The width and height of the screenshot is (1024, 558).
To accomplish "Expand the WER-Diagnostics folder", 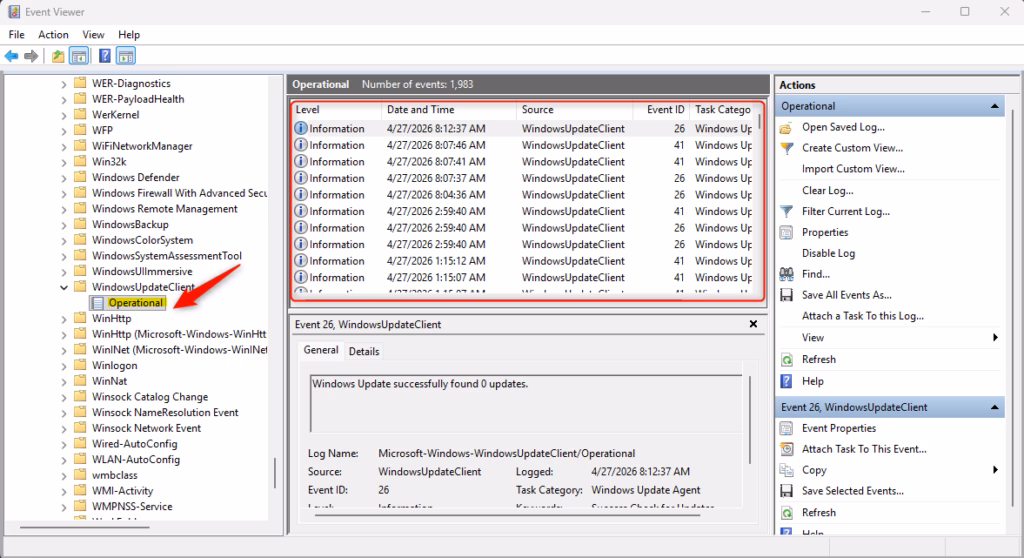I will [63, 84].
